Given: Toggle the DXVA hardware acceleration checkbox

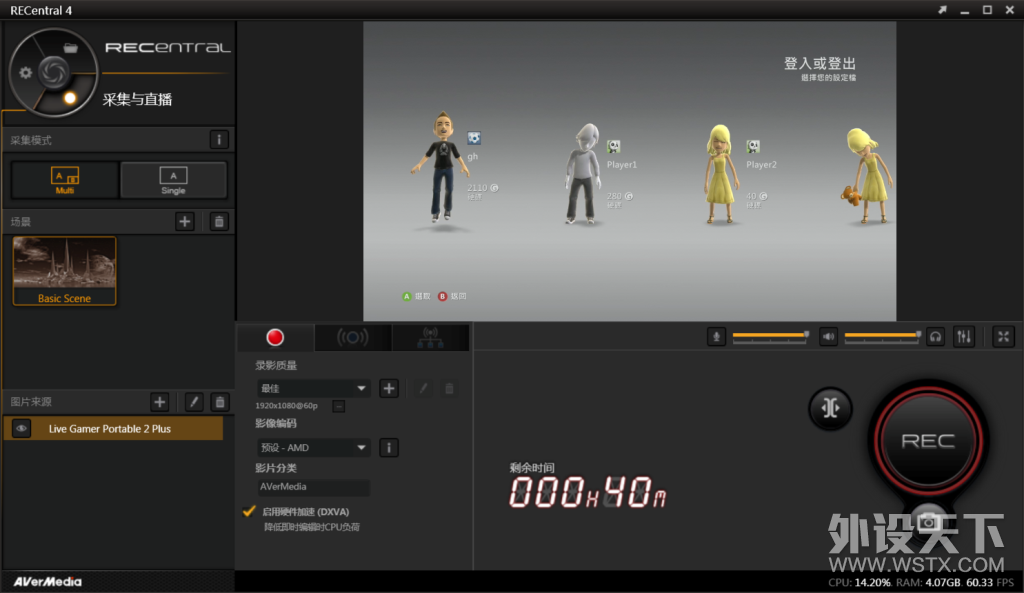Looking at the screenshot, I should point(249,511).
